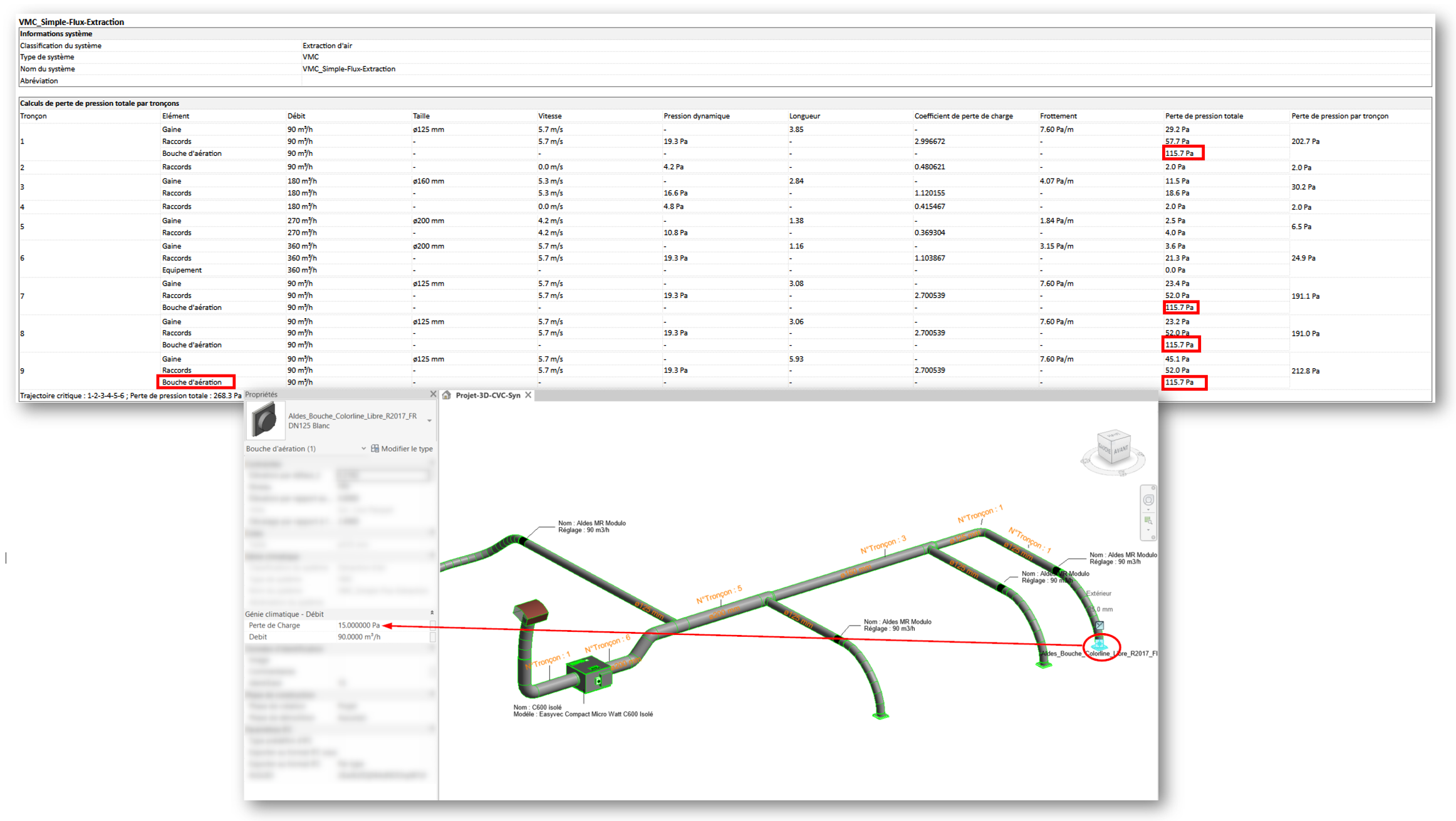Screen dimensions: 1456x821
Task: Expand the arrow below the Zoom tool
Action: [x=1148, y=530]
